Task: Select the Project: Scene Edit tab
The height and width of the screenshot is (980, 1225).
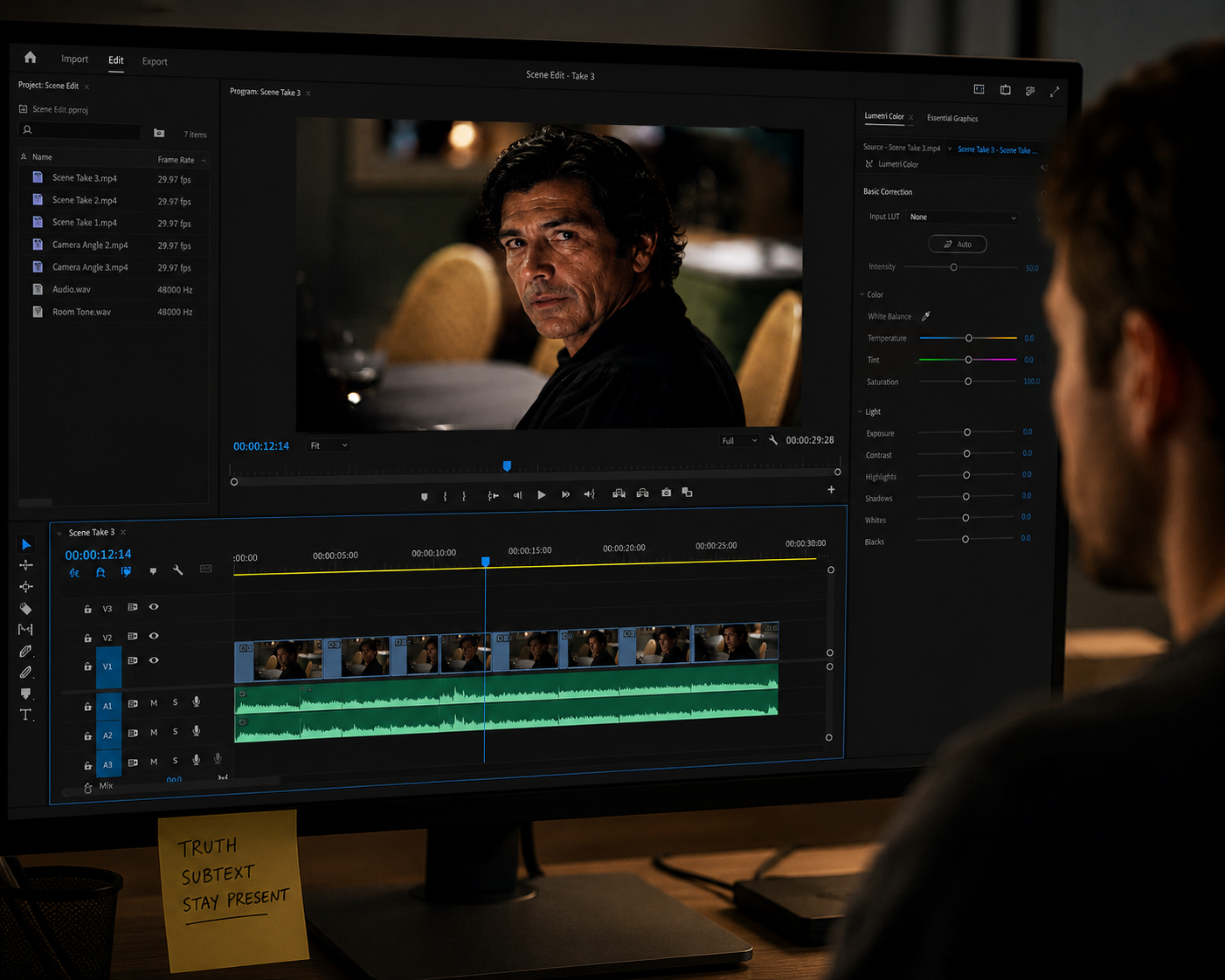Action: coord(48,86)
